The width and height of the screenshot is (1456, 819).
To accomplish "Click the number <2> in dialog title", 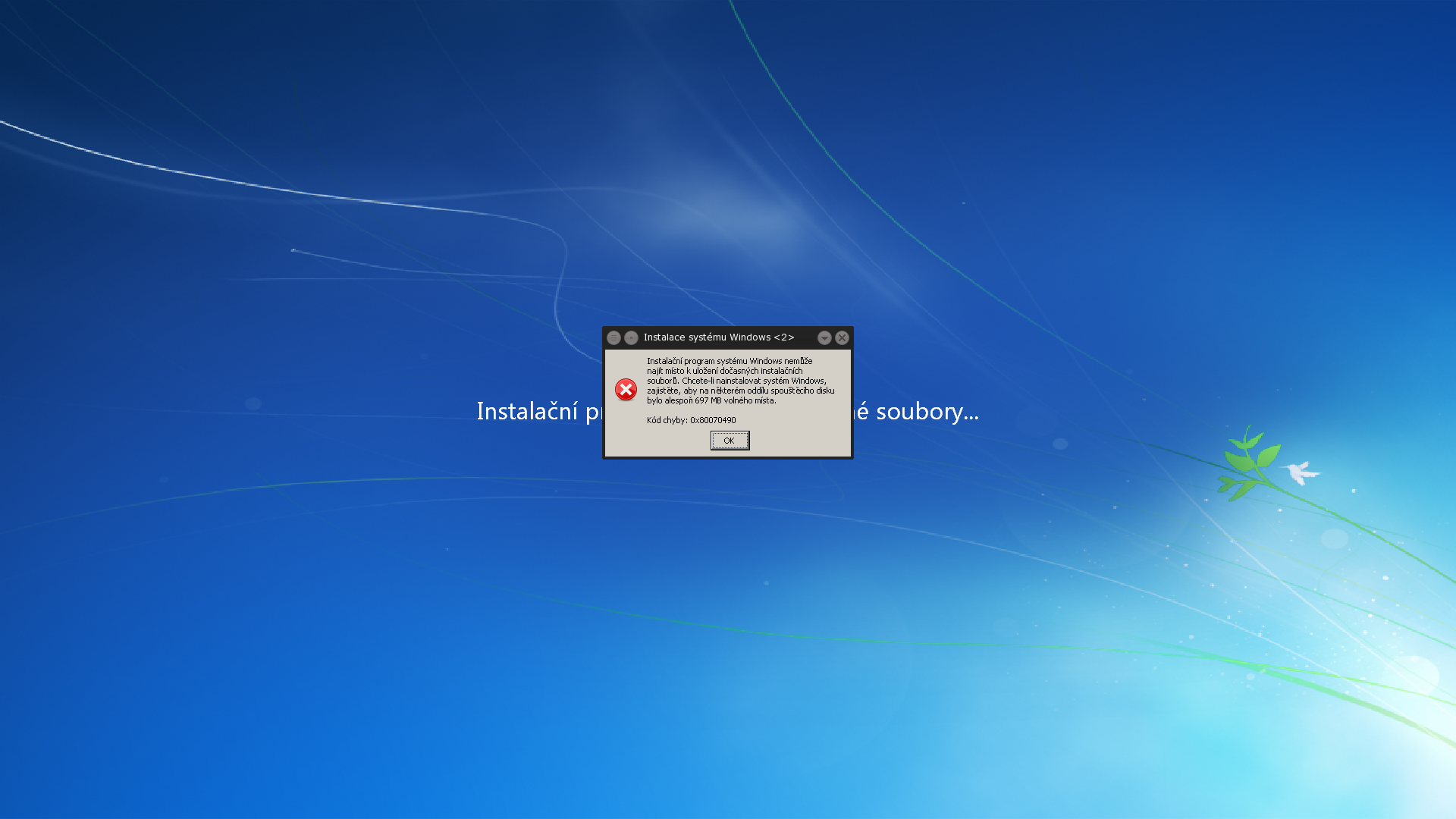I will [784, 337].
